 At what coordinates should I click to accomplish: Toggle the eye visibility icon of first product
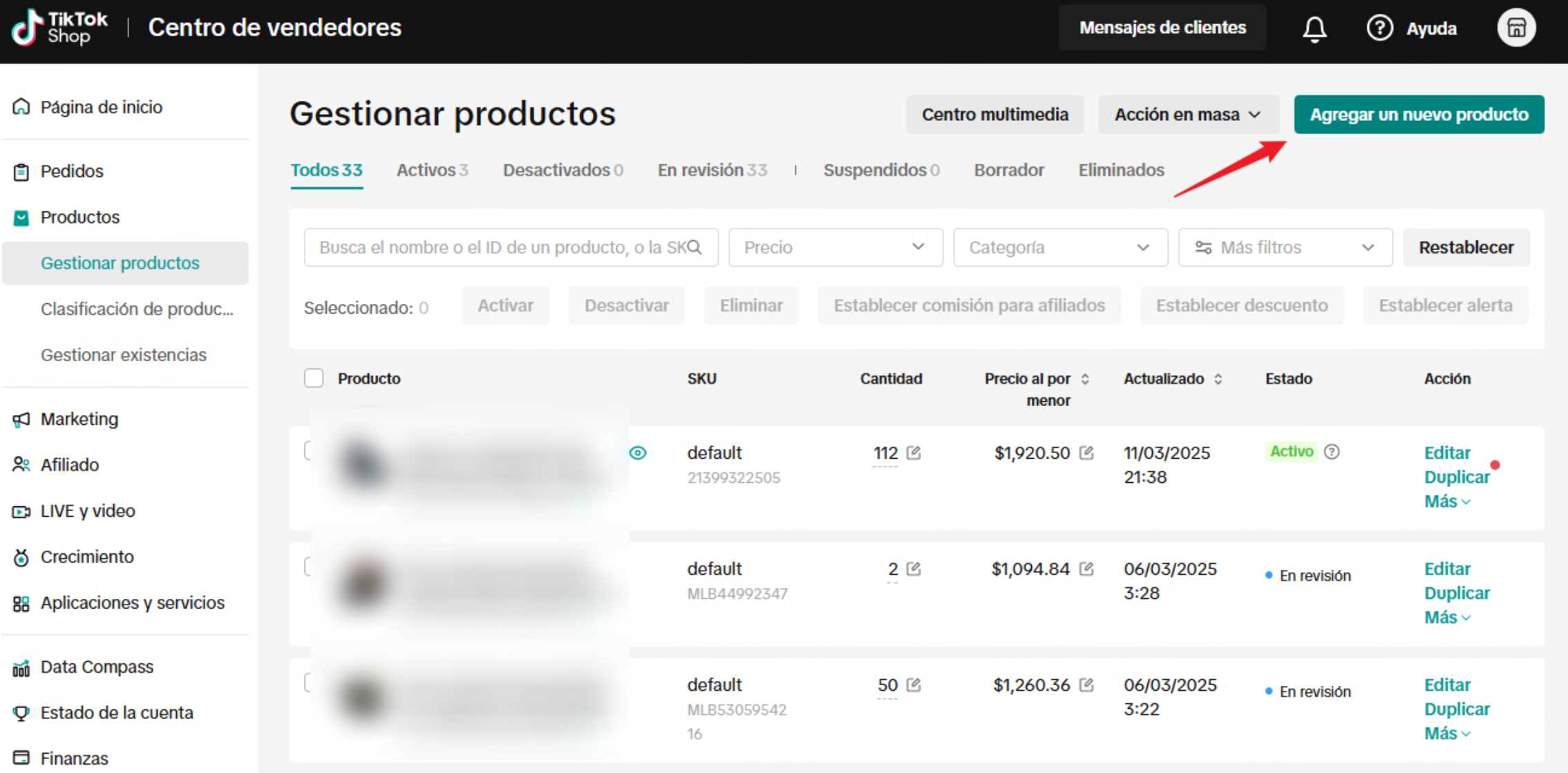tap(638, 453)
